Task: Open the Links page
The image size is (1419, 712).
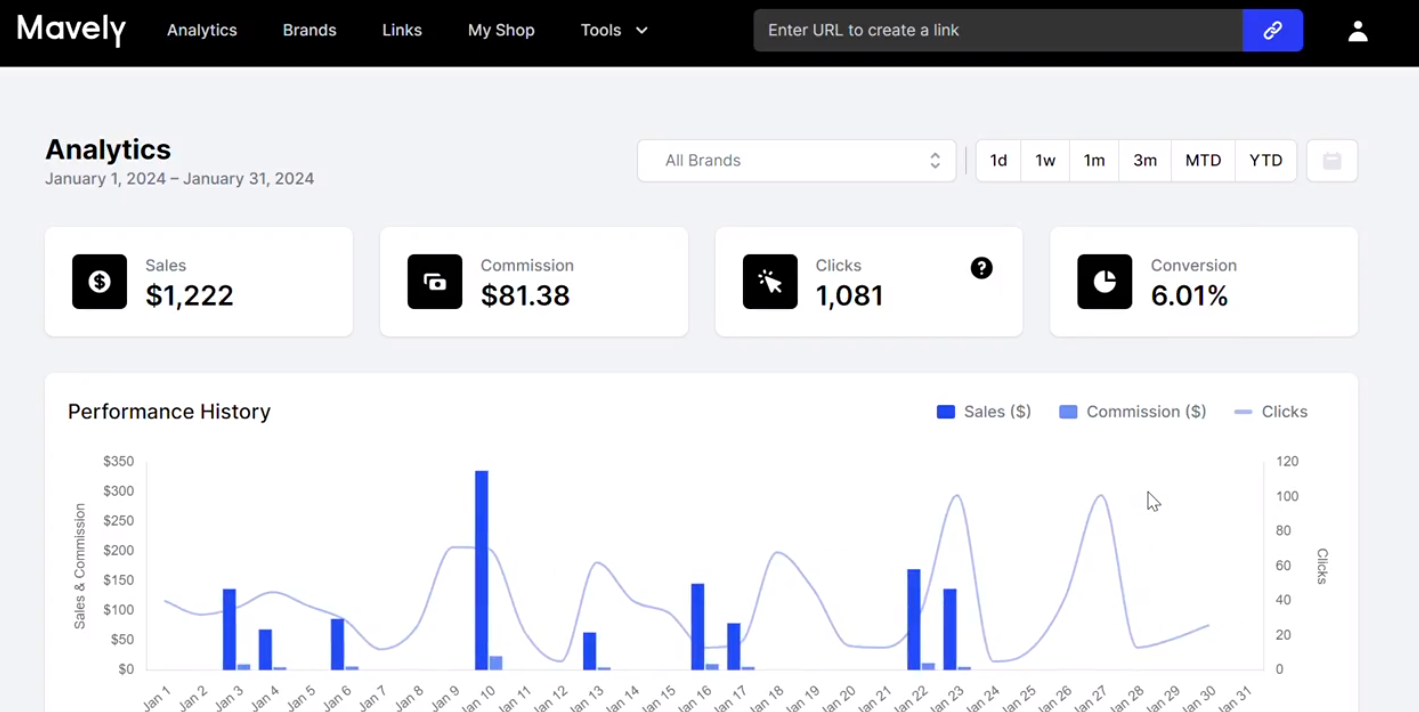Action: 402,30
